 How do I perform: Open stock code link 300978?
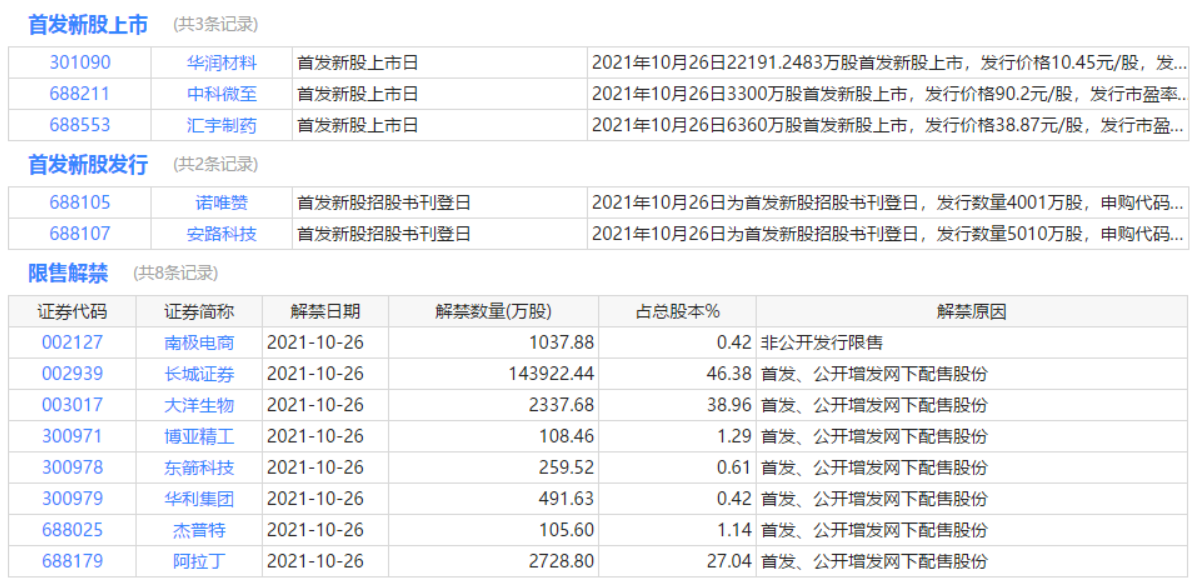pyautogui.click(x=72, y=468)
